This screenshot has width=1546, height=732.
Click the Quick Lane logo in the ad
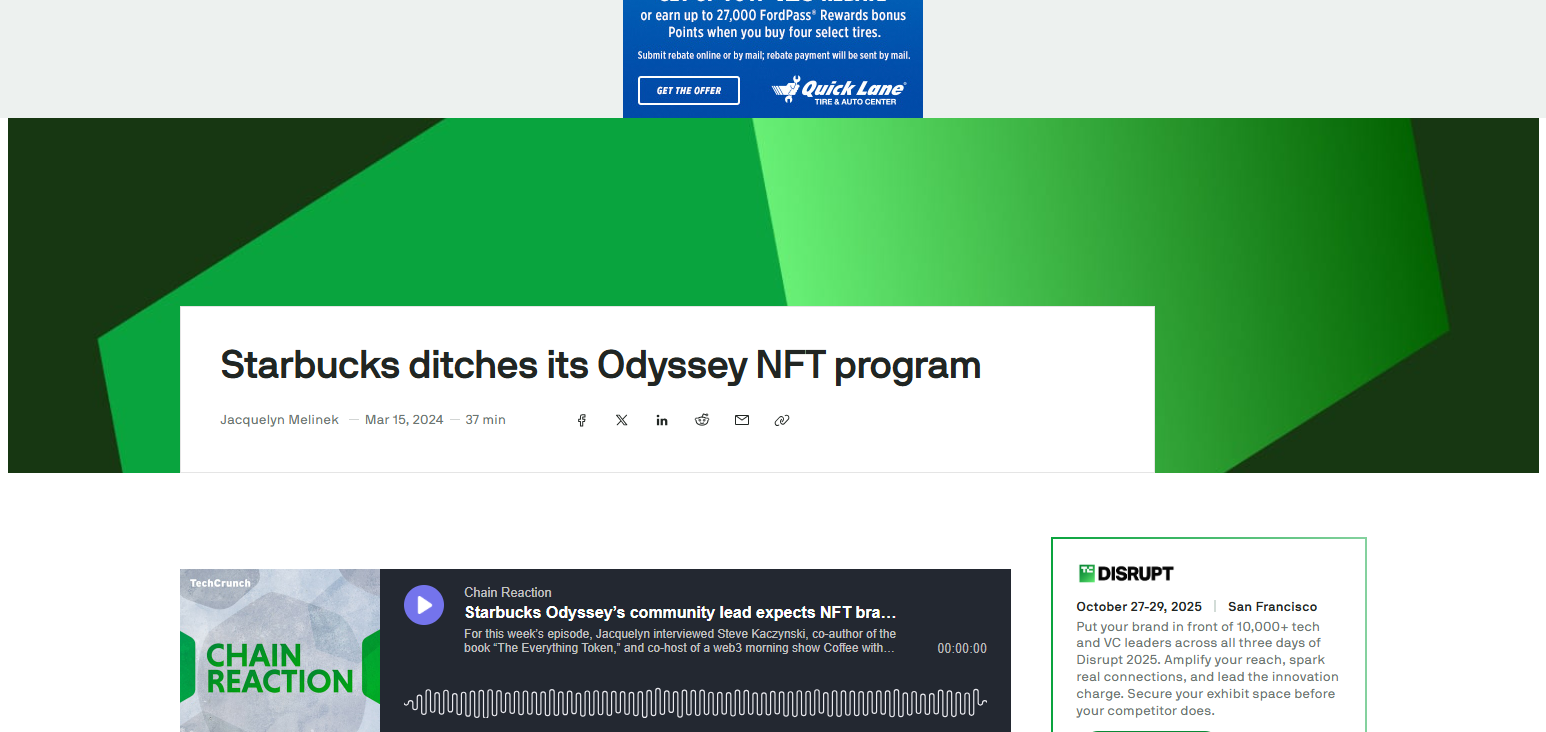[838, 92]
